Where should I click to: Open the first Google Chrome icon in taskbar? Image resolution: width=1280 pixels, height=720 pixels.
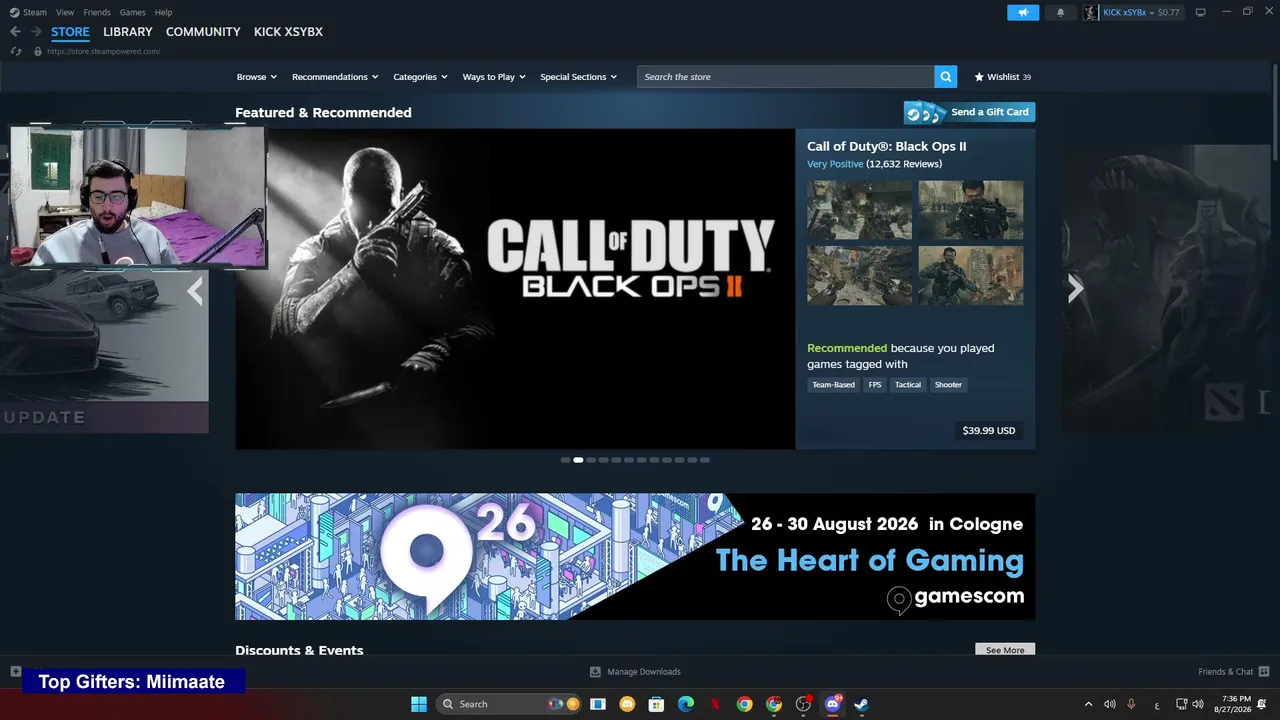click(744, 704)
